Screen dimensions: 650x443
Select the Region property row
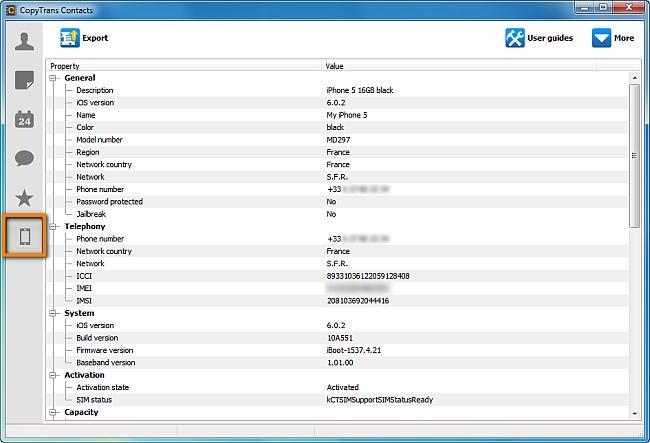tap(338, 153)
